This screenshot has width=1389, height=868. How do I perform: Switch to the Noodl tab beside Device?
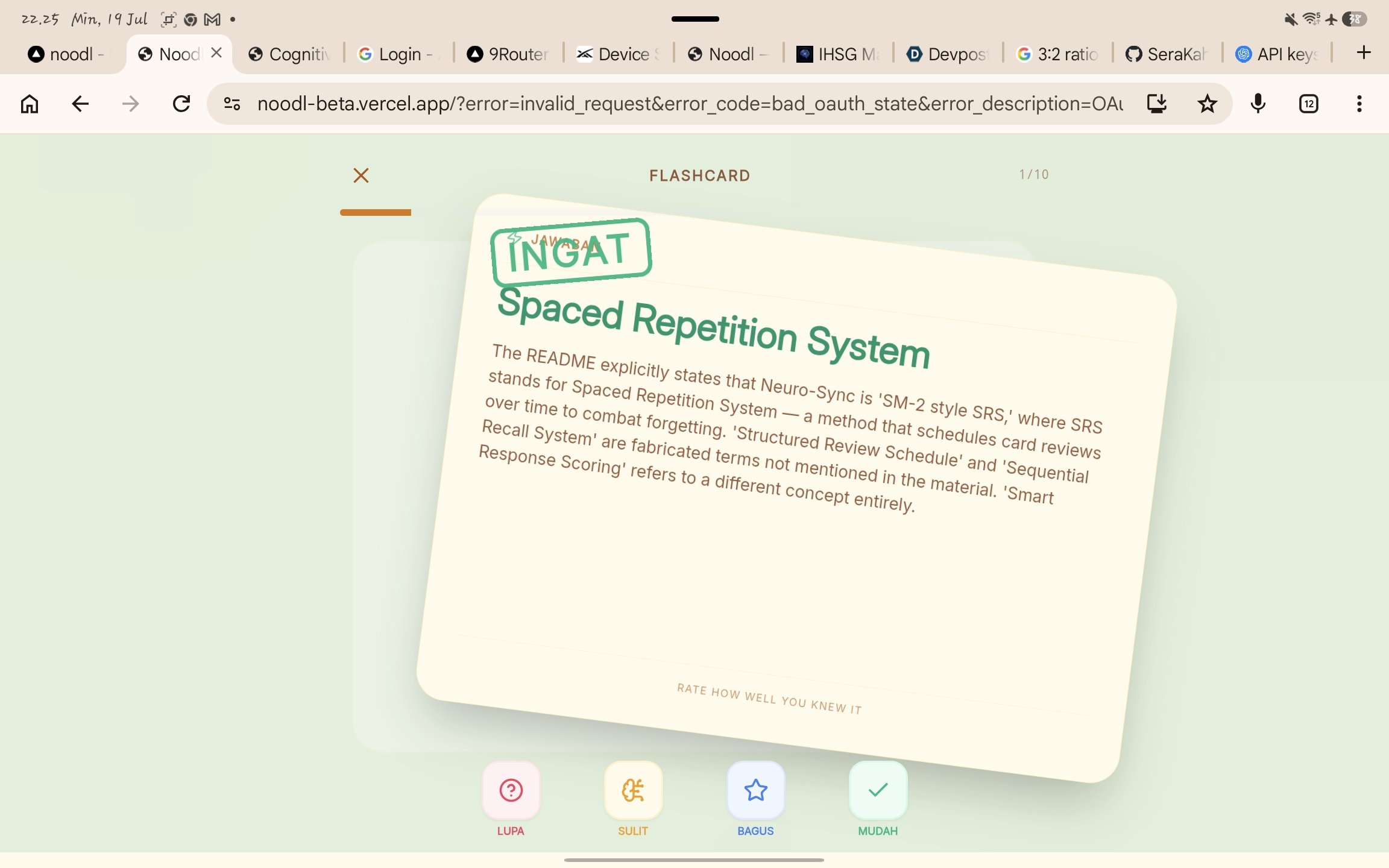click(x=728, y=54)
